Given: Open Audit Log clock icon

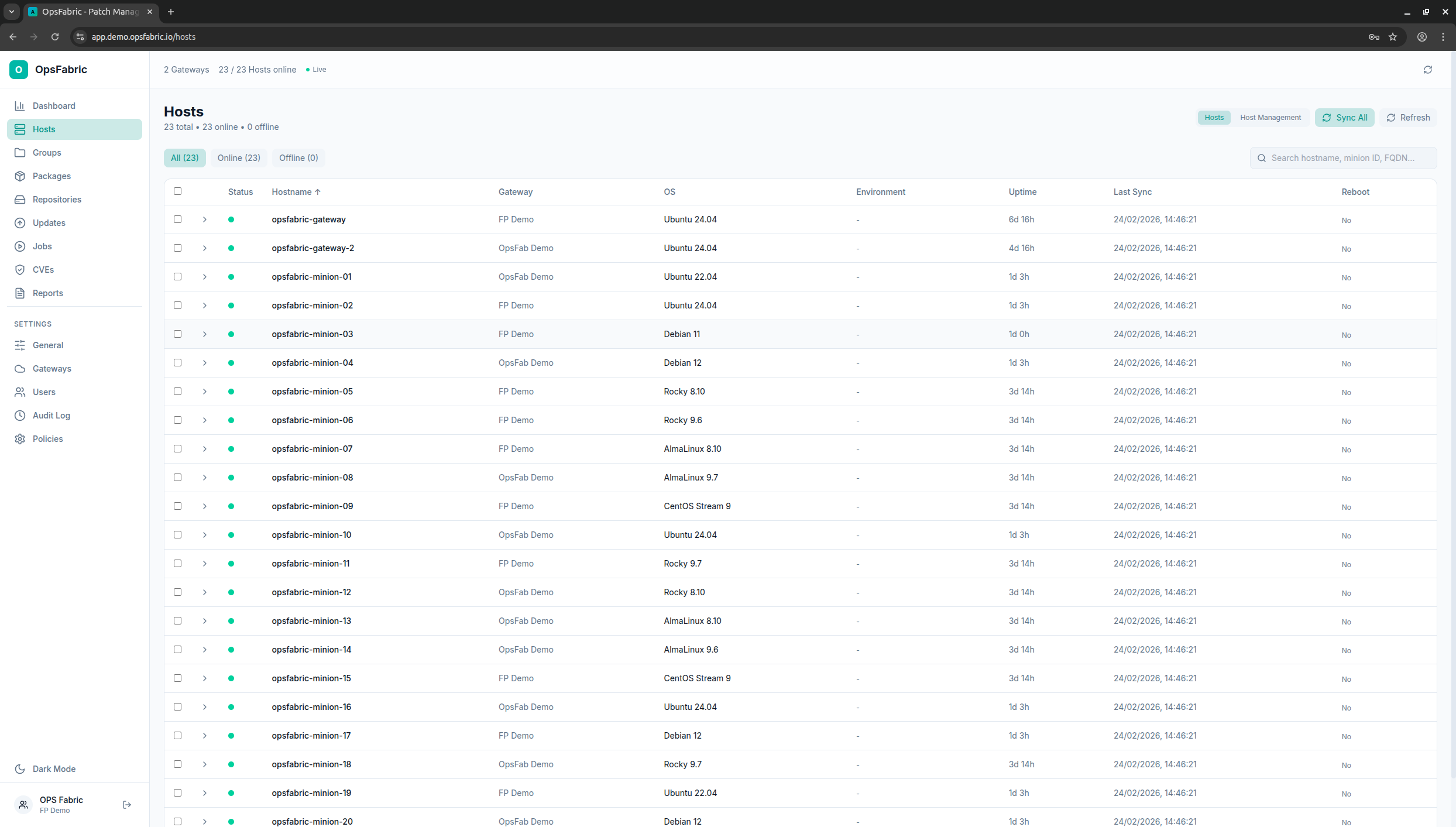Looking at the screenshot, I should 20,416.
